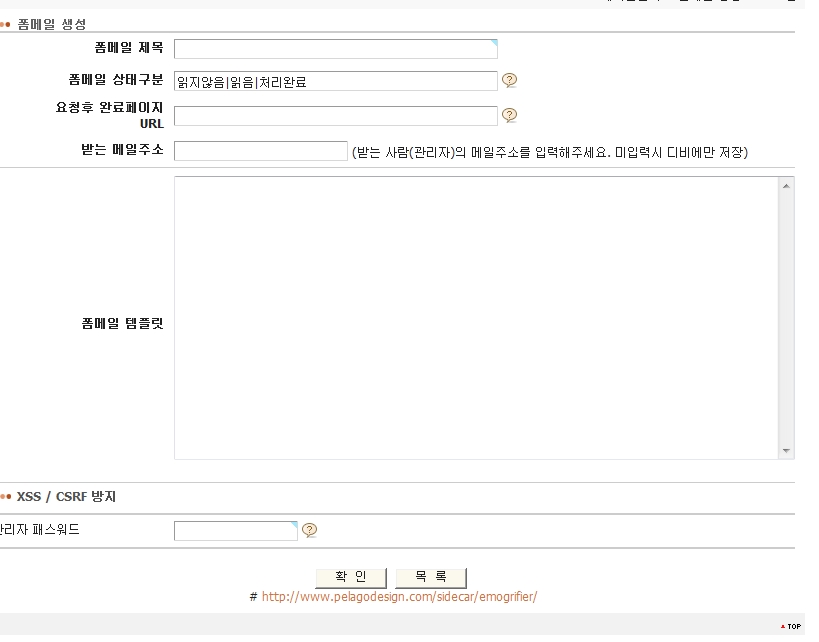
Task: Click the TOP arrow link at bottom right
Action: (790, 627)
